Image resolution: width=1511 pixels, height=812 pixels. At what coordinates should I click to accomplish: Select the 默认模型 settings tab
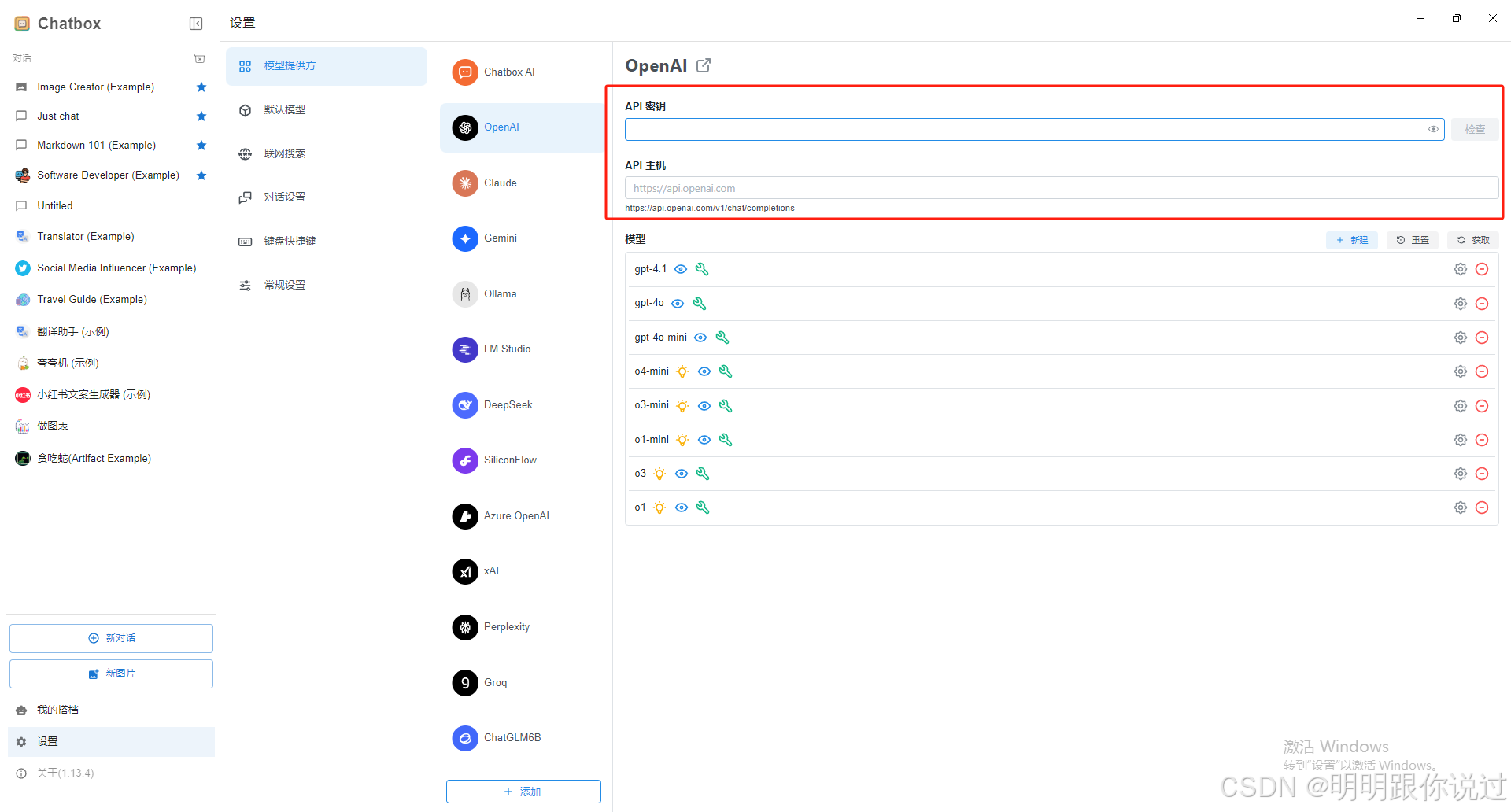pyautogui.click(x=327, y=109)
